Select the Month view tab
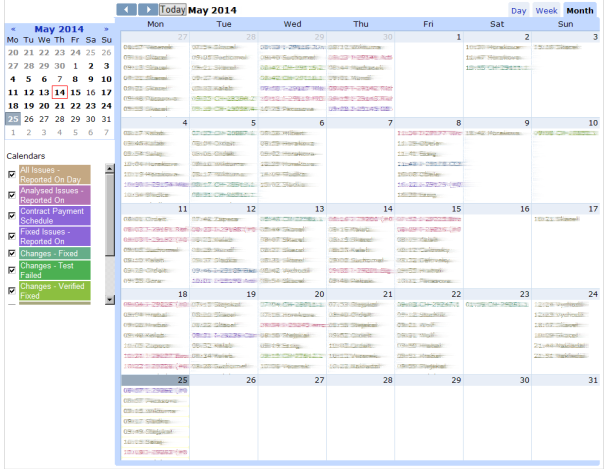This screenshot has height=469, width=604. click(x=580, y=10)
